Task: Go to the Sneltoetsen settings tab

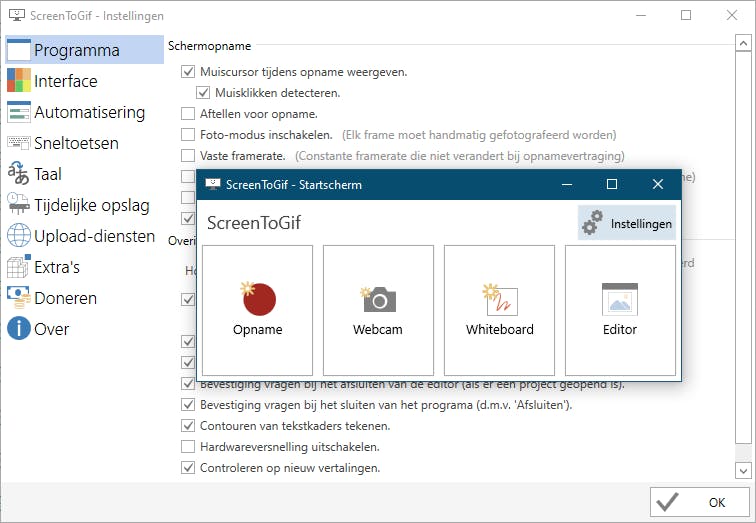Action: (x=84, y=143)
